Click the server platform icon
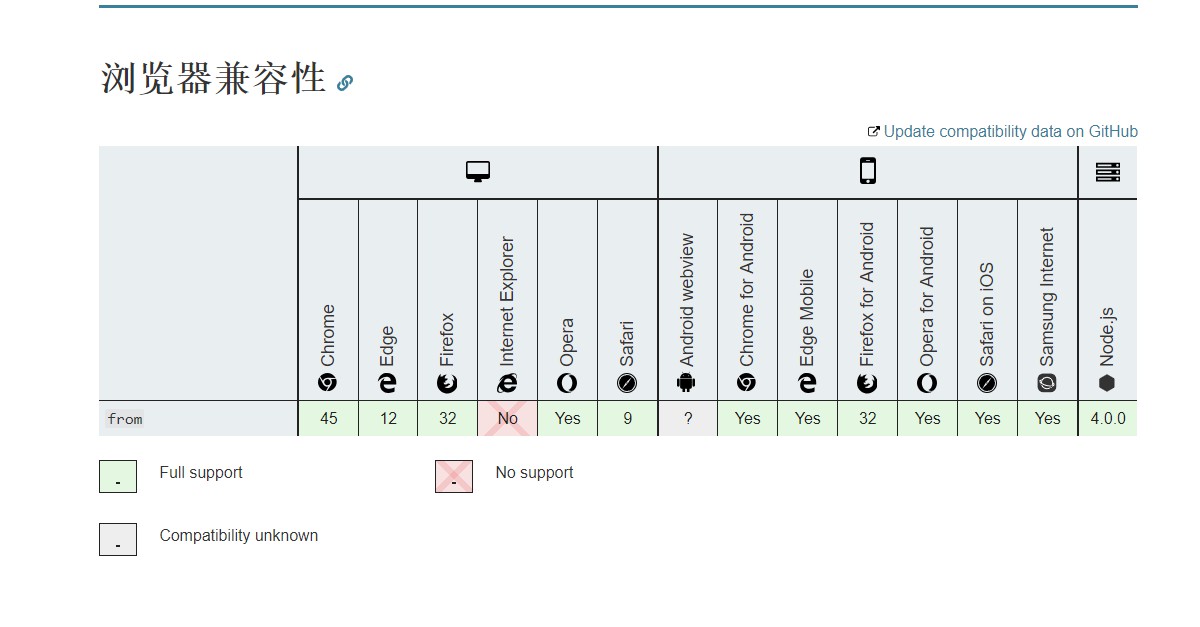The height and width of the screenshot is (627, 1200). tap(1108, 172)
